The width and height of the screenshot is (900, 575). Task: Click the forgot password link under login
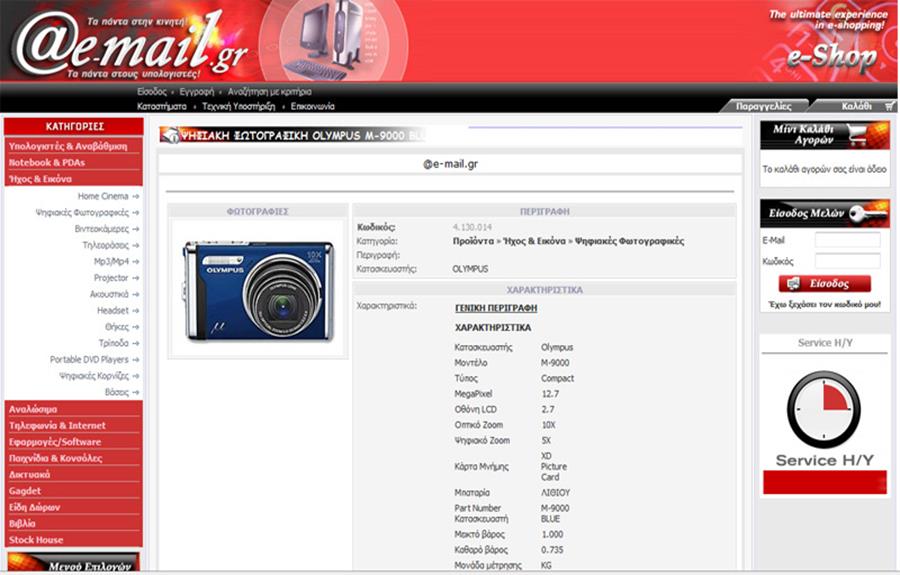click(824, 305)
